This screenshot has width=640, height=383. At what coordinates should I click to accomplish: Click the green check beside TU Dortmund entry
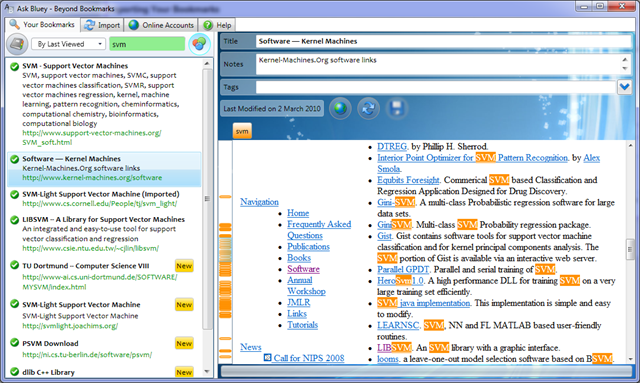[x=14, y=265]
